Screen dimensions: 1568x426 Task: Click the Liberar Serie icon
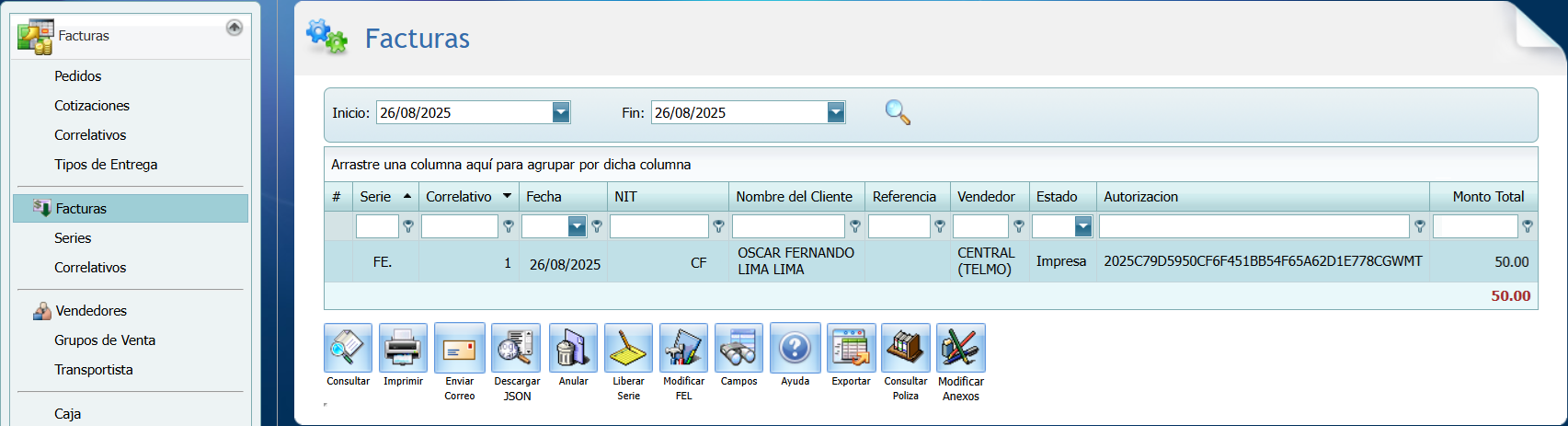click(x=628, y=349)
